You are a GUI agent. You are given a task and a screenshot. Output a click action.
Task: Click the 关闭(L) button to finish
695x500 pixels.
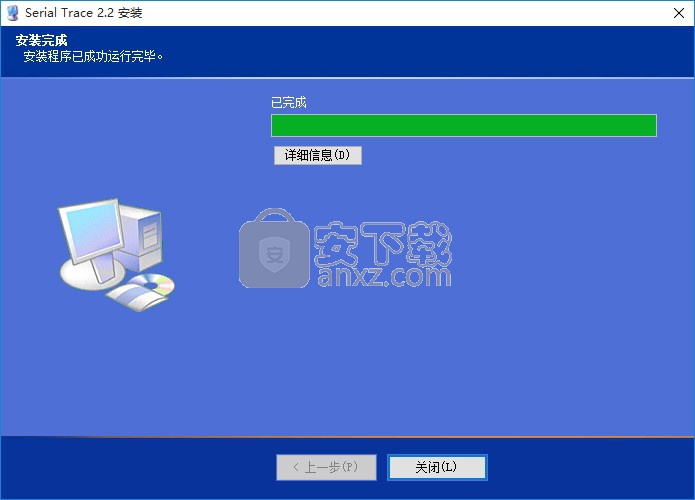coord(437,467)
